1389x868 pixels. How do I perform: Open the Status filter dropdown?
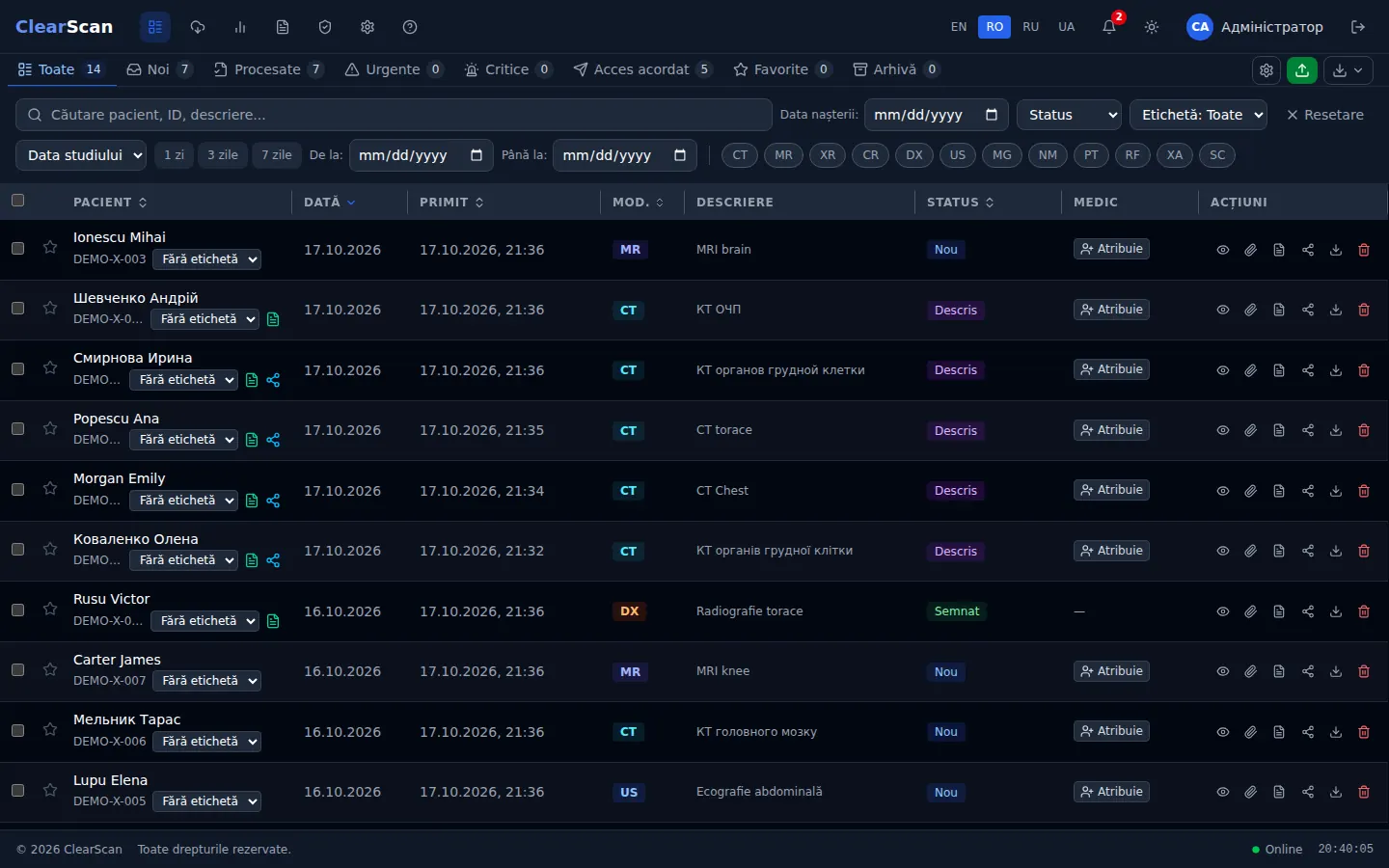pyautogui.click(x=1069, y=115)
